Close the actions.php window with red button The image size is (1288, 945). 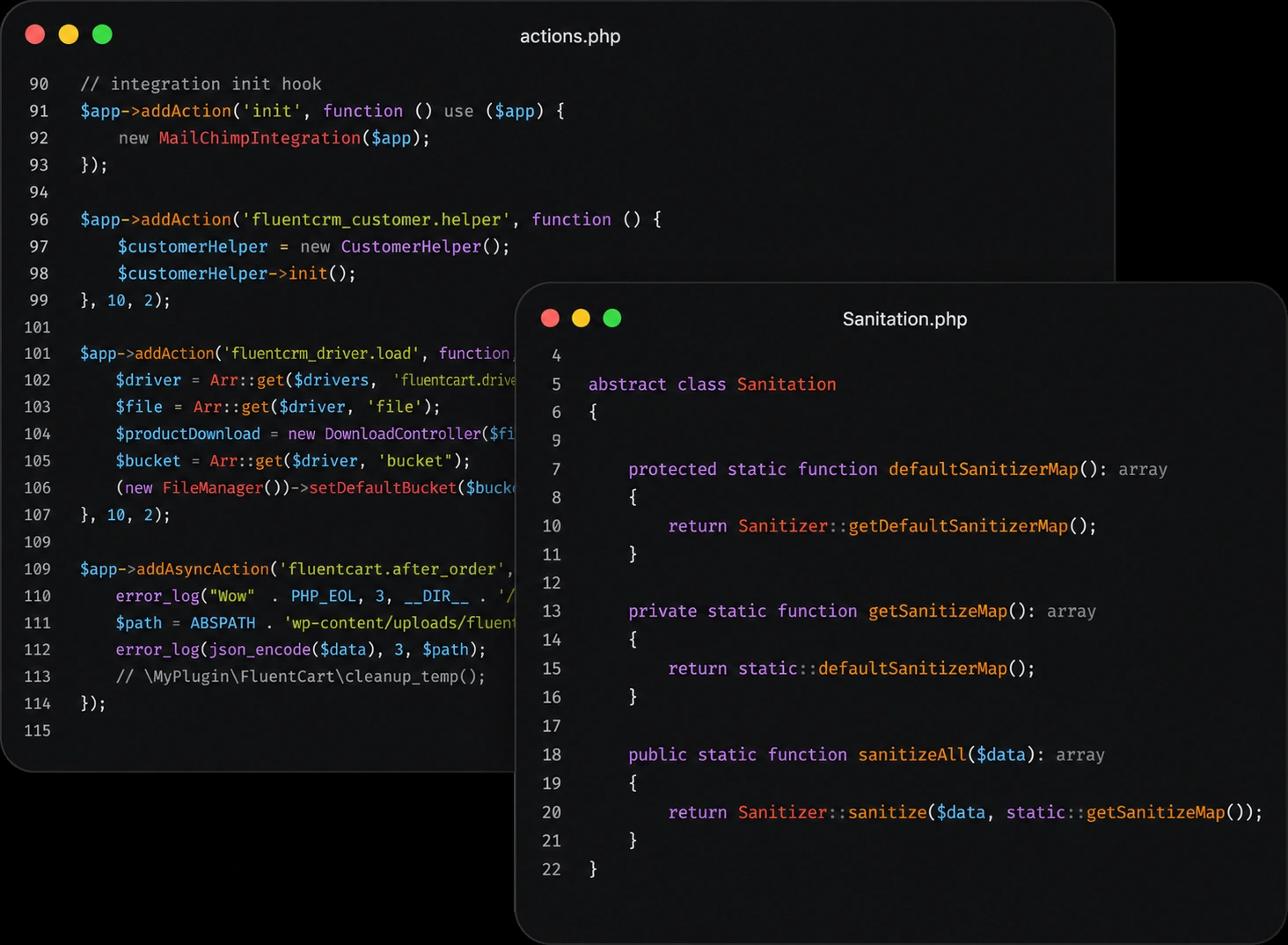tap(35, 34)
